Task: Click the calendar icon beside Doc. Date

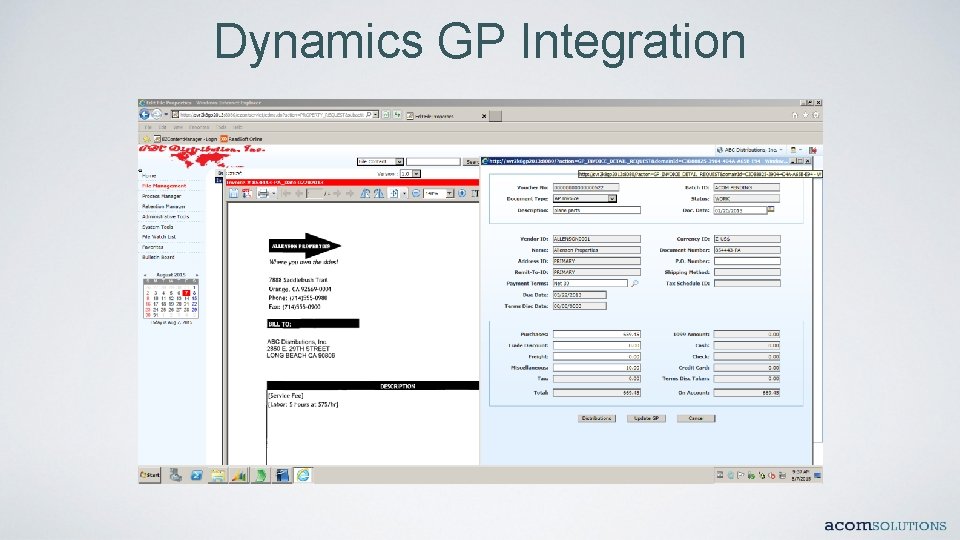Action: click(771, 209)
